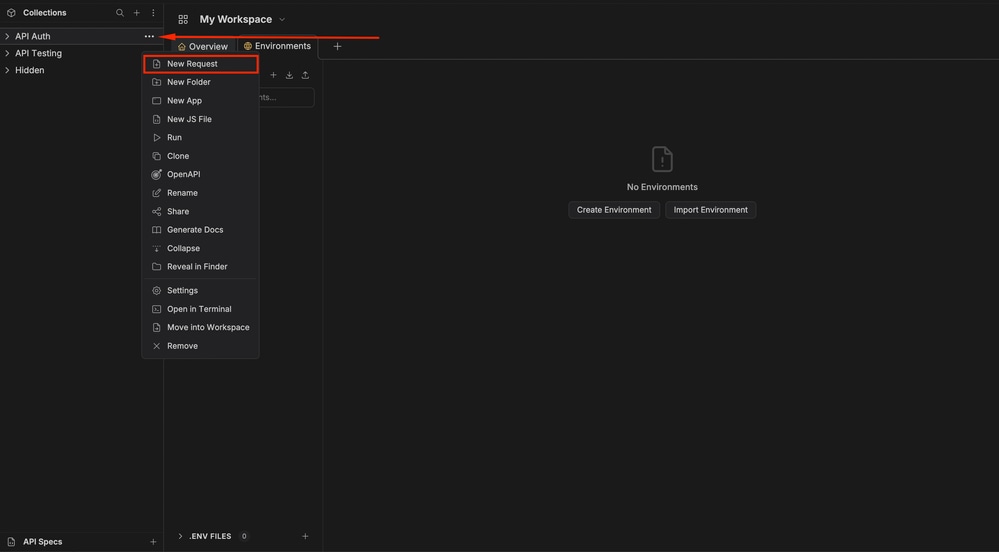Open the My Workspace dropdown chevron

tap(282, 20)
